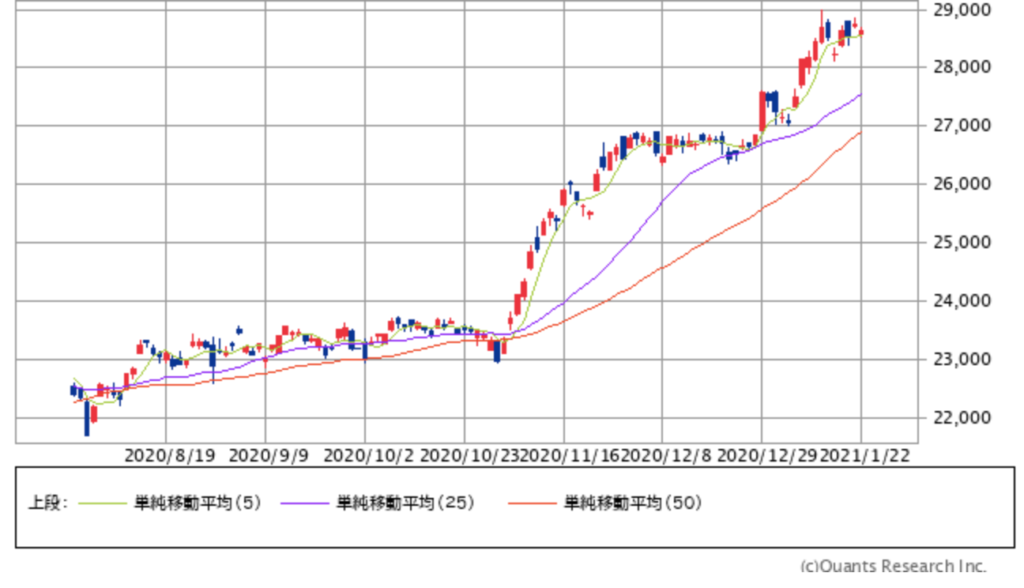Image resolution: width=1024 pixels, height=588 pixels.
Task: Click the 単純移動平均(50) legend label
Action: [x=633, y=503]
